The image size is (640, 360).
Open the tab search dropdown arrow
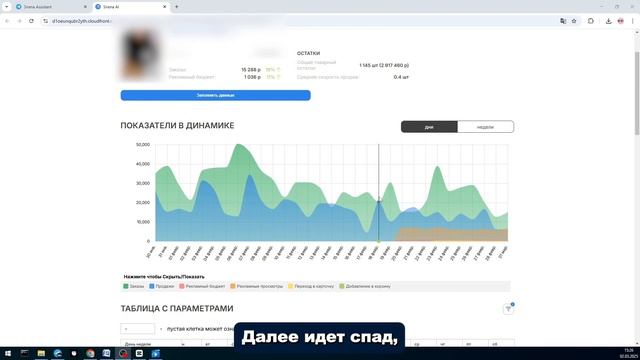pos(7,7)
